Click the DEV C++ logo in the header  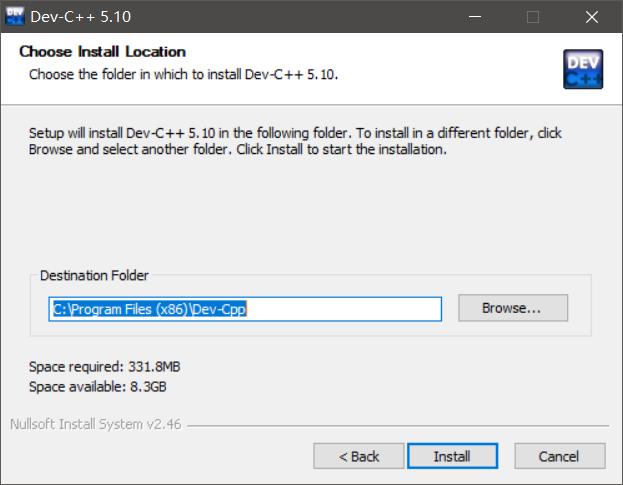click(x=583, y=69)
